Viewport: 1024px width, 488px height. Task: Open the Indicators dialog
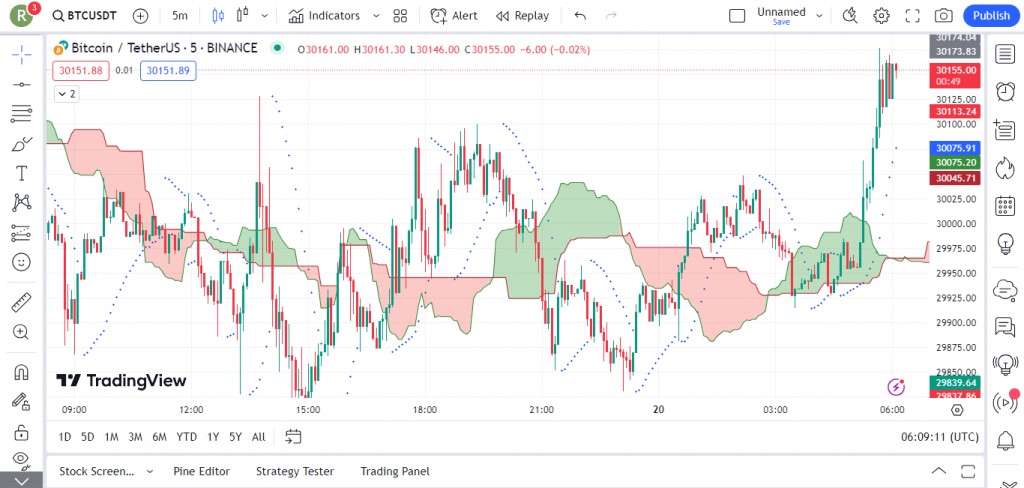(x=325, y=16)
